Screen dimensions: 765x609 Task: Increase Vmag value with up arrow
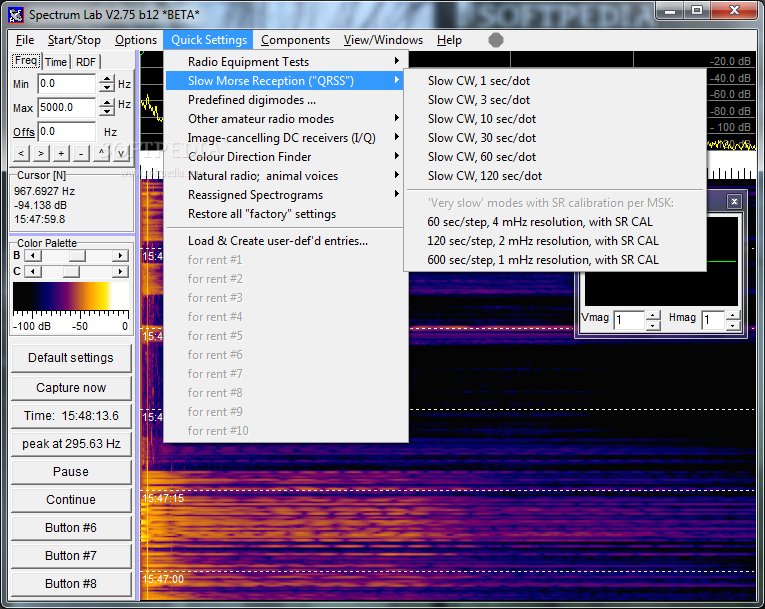tap(653, 315)
